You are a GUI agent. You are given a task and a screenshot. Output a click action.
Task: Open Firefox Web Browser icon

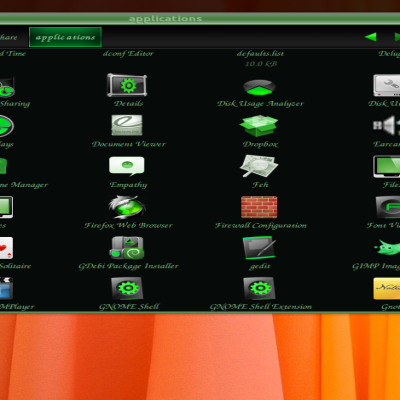(x=127, y=207)
